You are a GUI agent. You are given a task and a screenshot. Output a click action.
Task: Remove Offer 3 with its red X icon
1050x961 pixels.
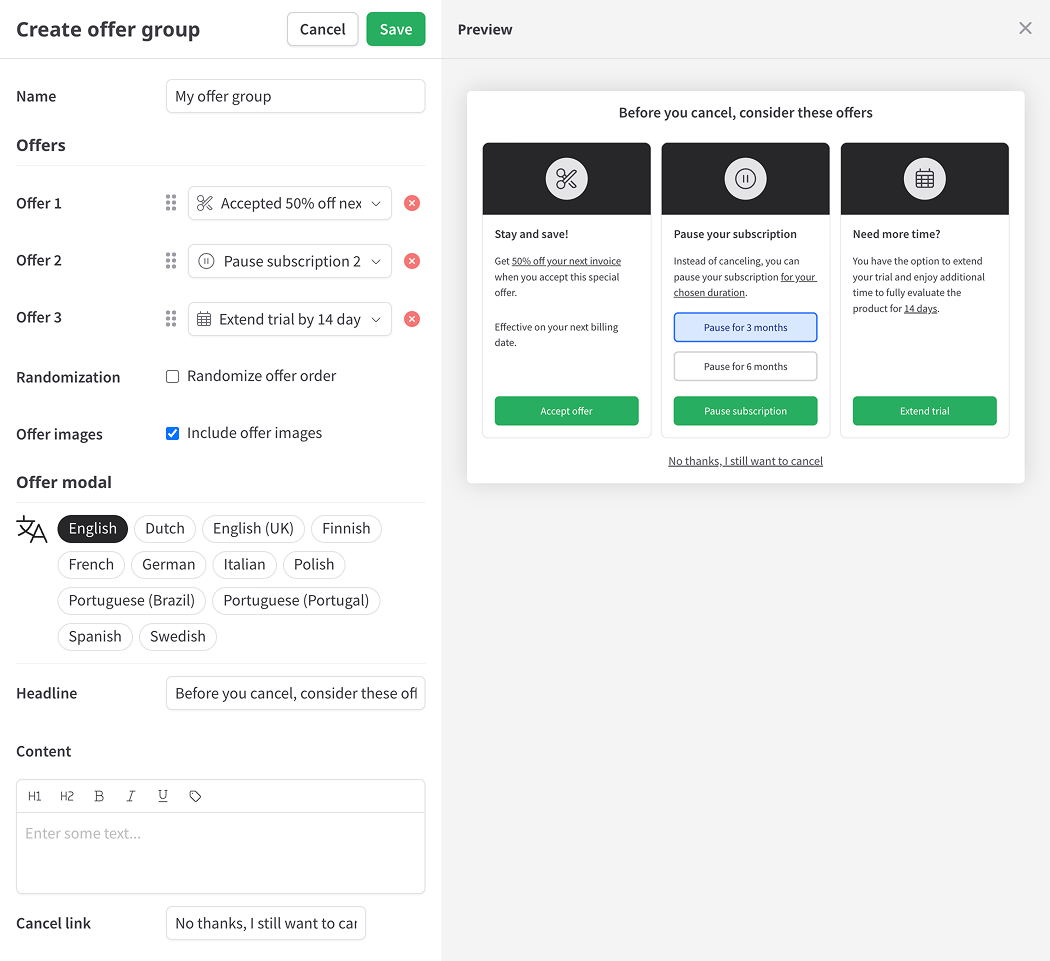pos(411,319)
